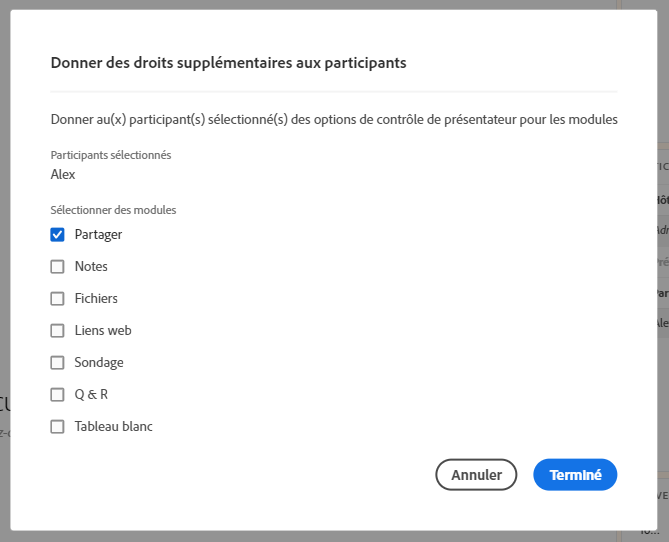
Task: Click the "Sélectionner des modules" heading
Action: (113, 210)
